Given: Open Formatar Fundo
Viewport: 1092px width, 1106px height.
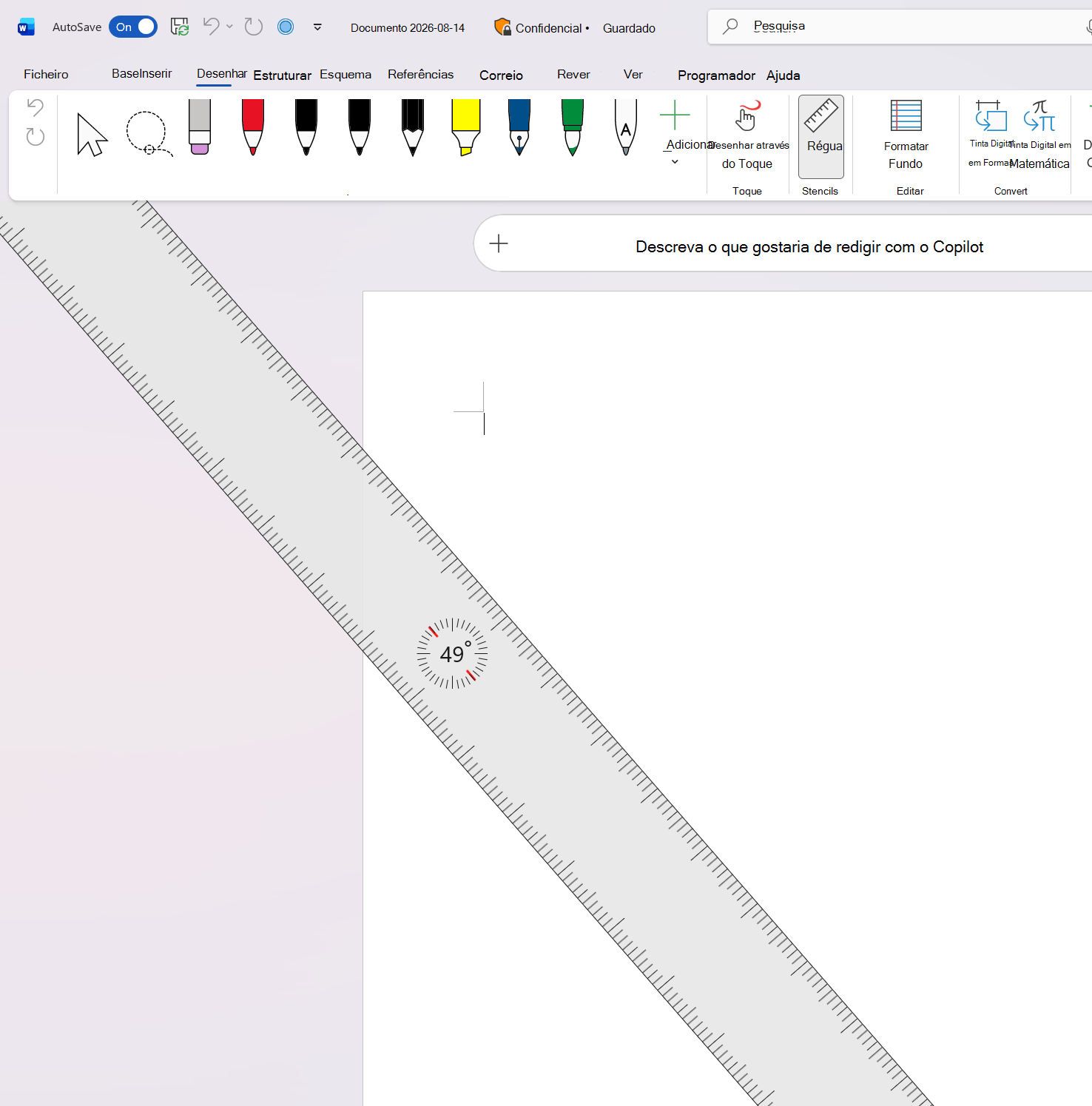Looking at the screenshot, I should (x=906, y=136).
